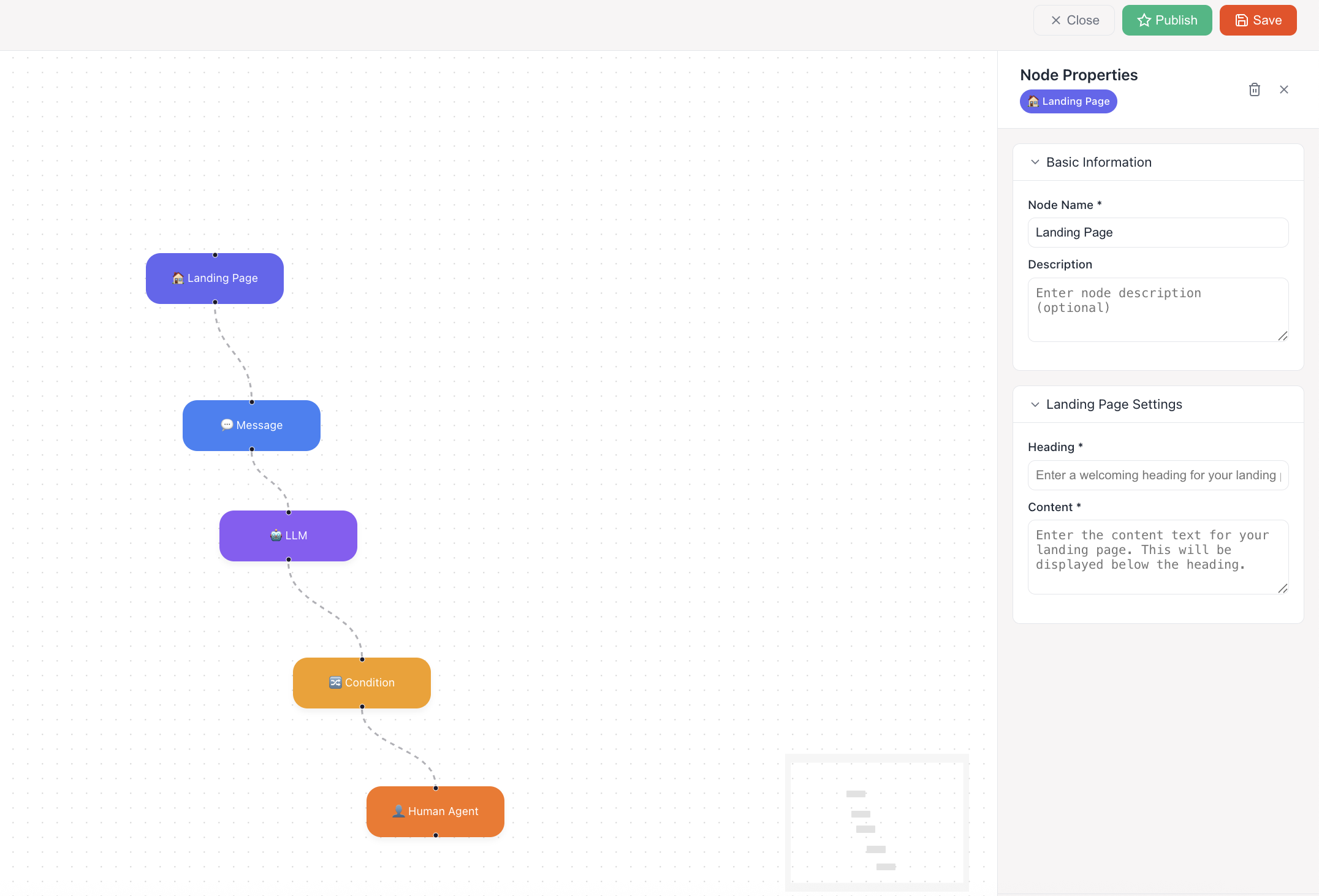
Task: Click the shuffle icon on the Condition node
Action: [336, 682]
